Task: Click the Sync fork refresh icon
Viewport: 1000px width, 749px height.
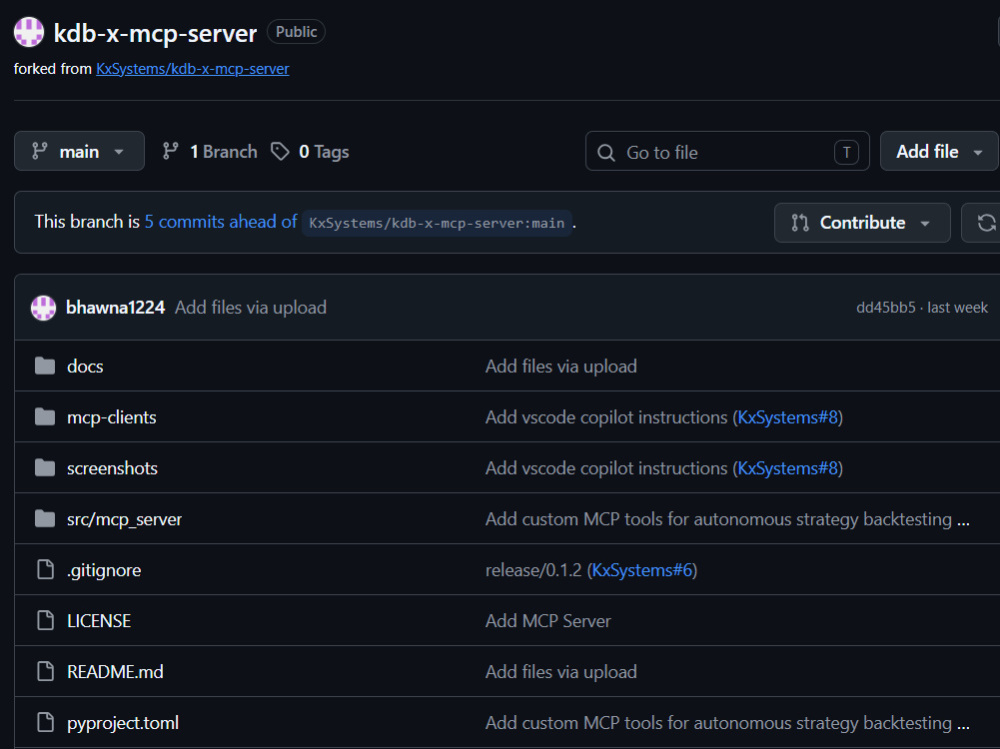Action: (986, 223)
